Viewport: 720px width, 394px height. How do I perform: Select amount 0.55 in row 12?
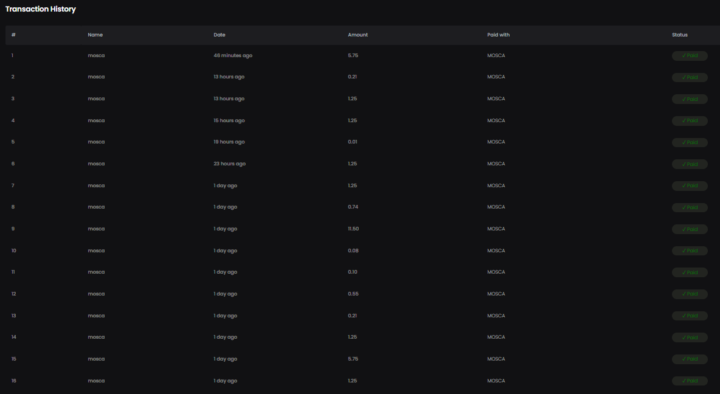(x=353, y=294)
